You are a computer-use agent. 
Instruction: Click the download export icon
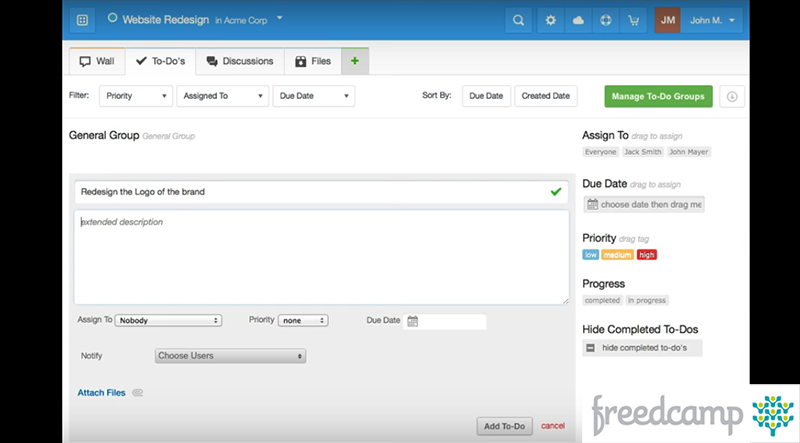[732, 96]
